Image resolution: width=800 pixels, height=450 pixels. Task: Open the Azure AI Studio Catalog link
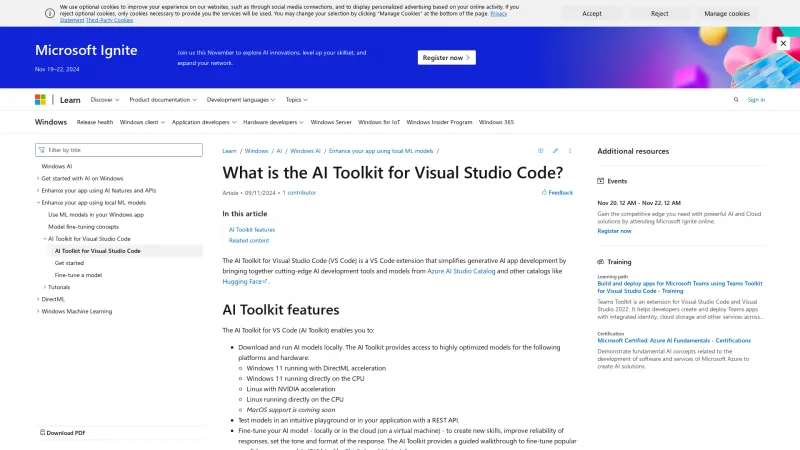[461, 271]
